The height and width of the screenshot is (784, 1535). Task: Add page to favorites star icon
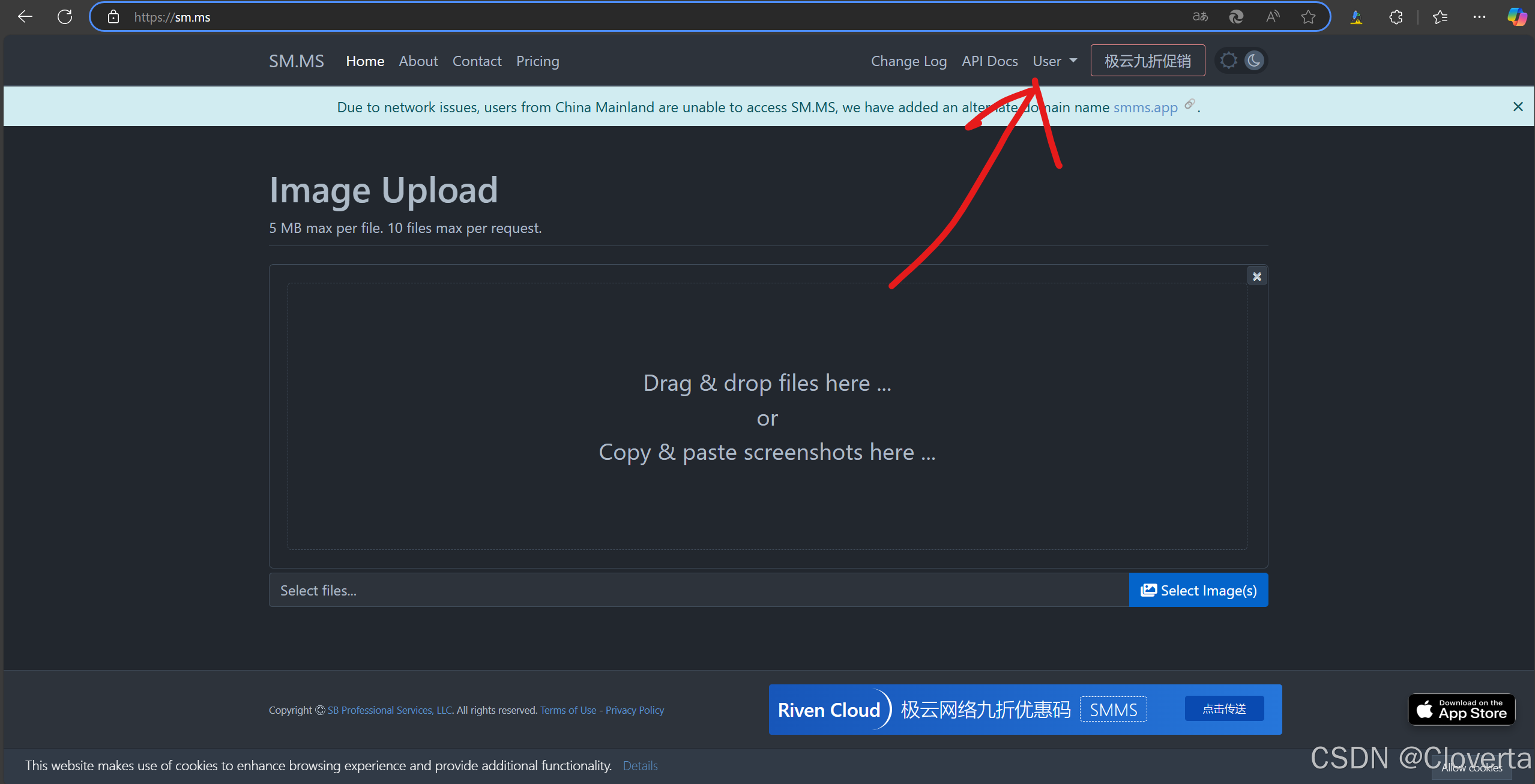pyautogui.click(x=1309, y=17)
